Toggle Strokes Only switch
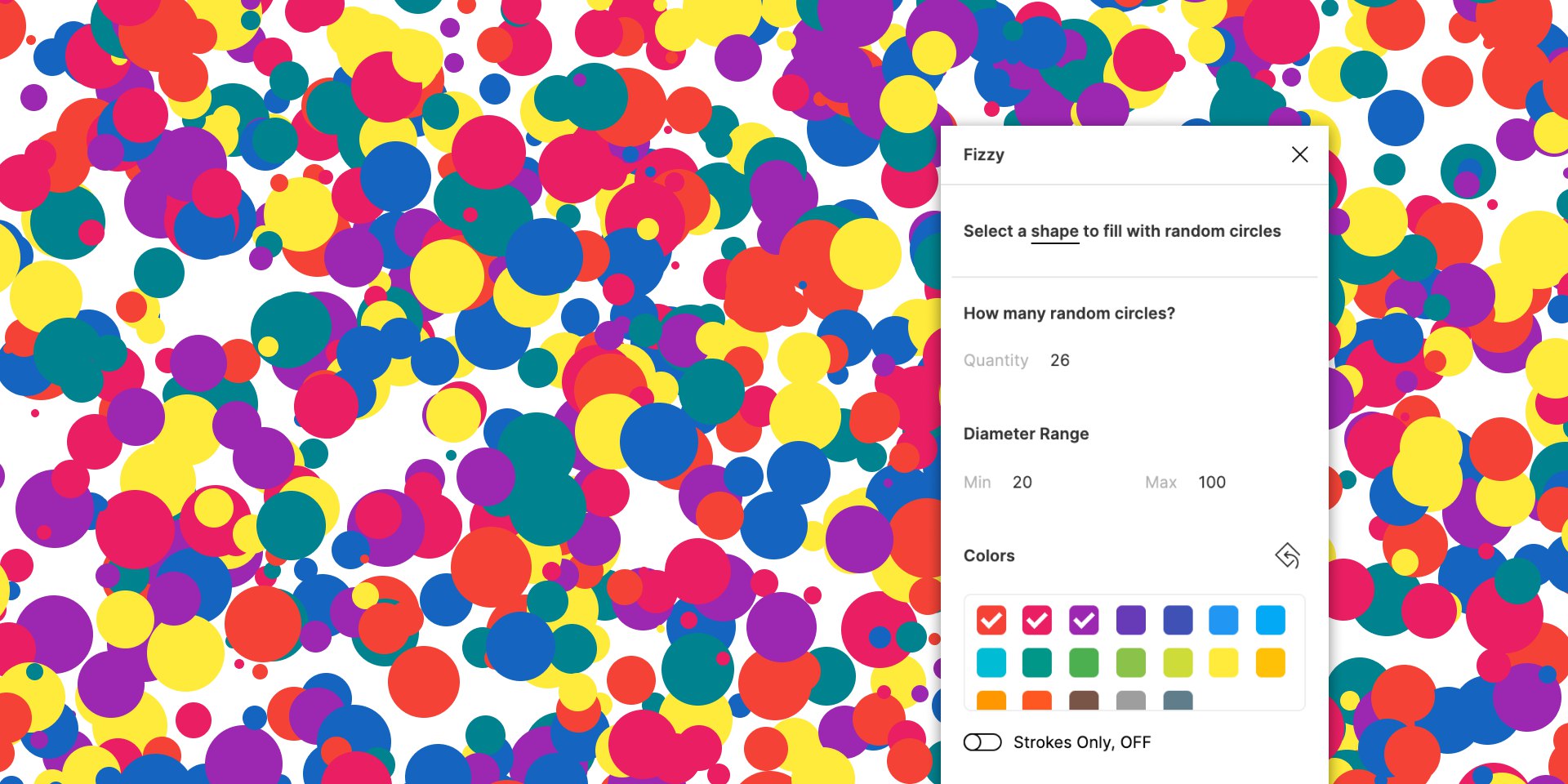The height and width of the screenshot is (784, 1568). click(982, 742)
